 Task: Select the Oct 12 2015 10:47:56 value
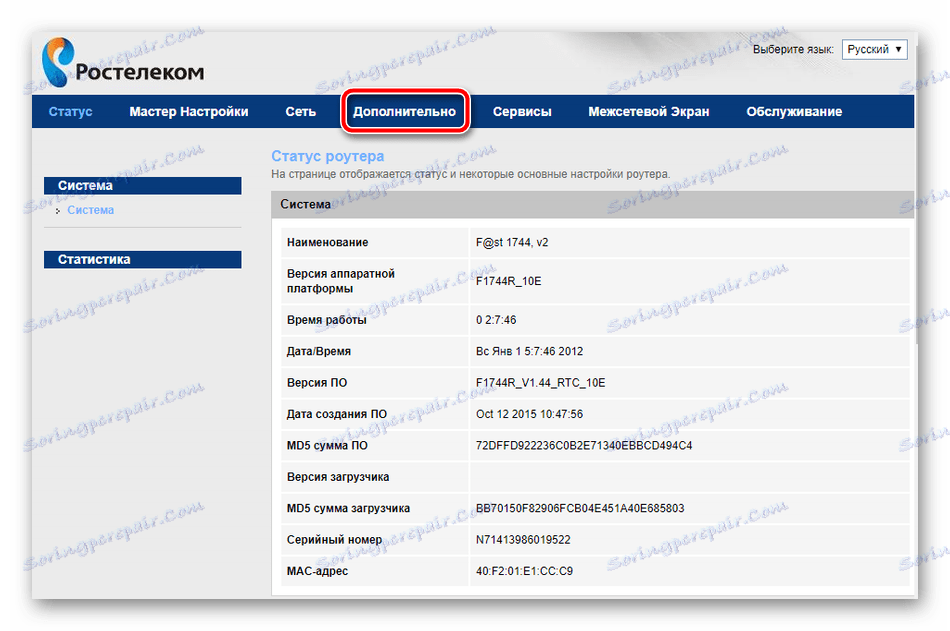coord(530,415)
